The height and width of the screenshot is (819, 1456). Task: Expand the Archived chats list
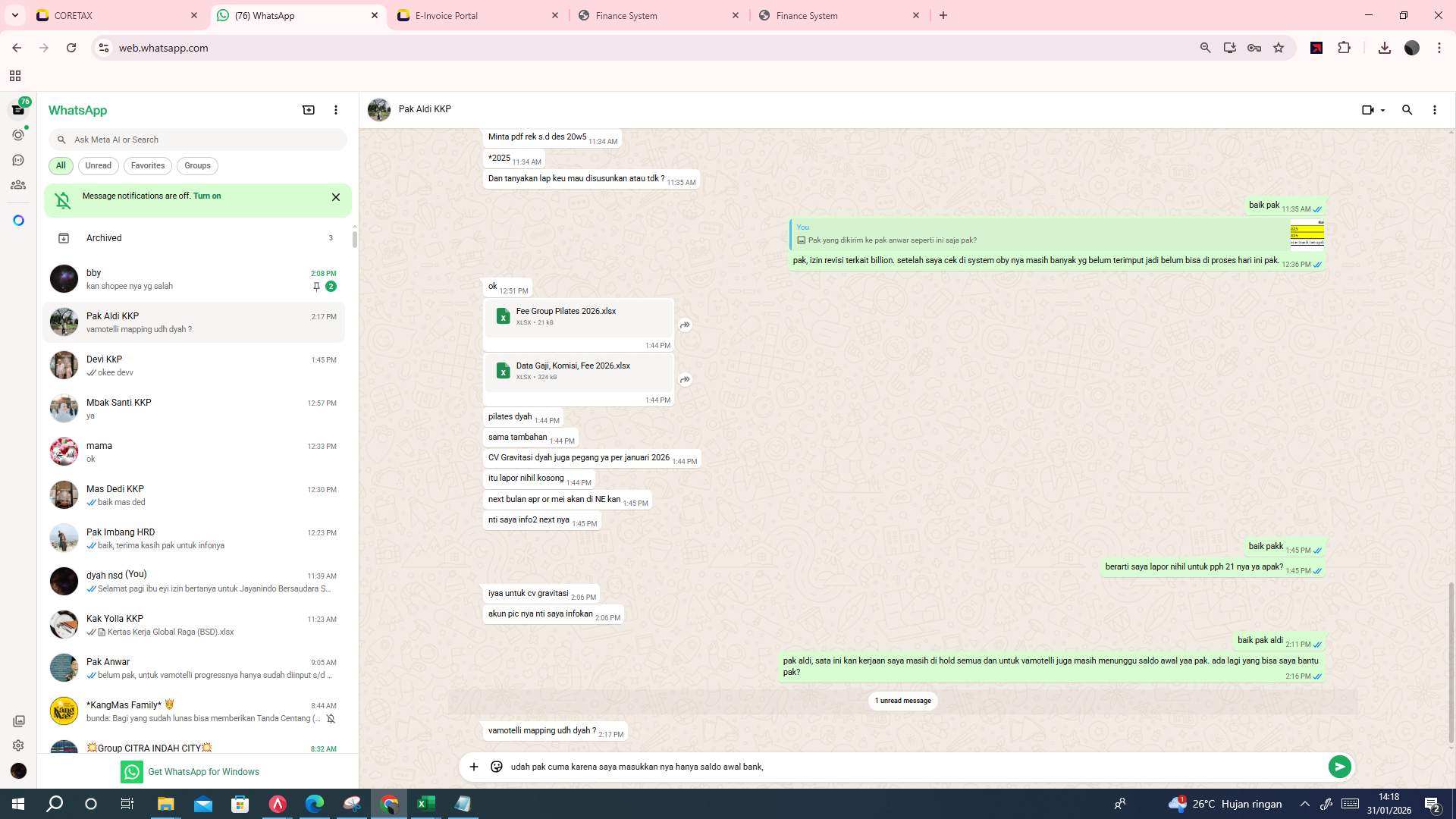(x=104, y=237)
